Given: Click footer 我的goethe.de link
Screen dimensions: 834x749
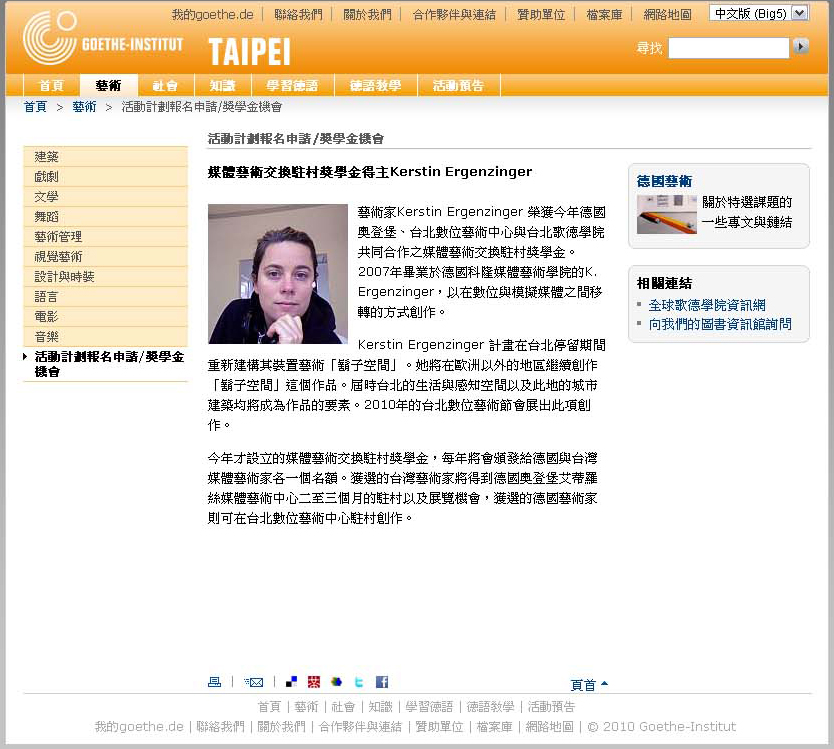Looking at the screenshot, I should coord(139,727).
